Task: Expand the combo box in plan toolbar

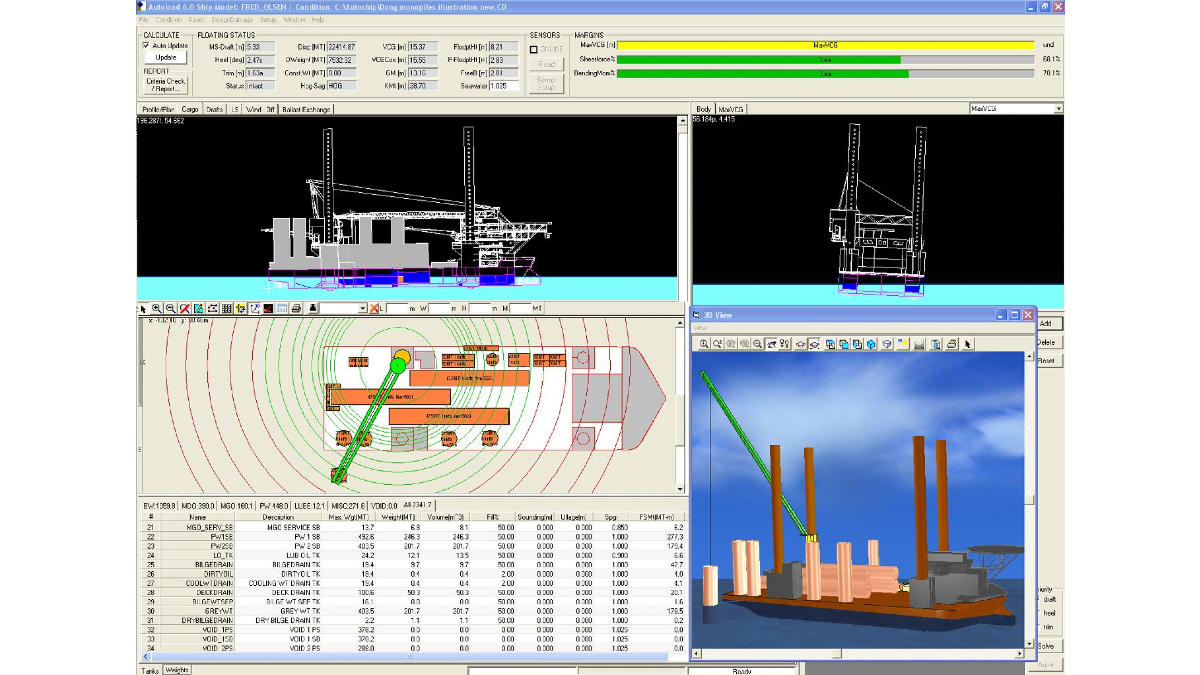Action: [362, 309]
